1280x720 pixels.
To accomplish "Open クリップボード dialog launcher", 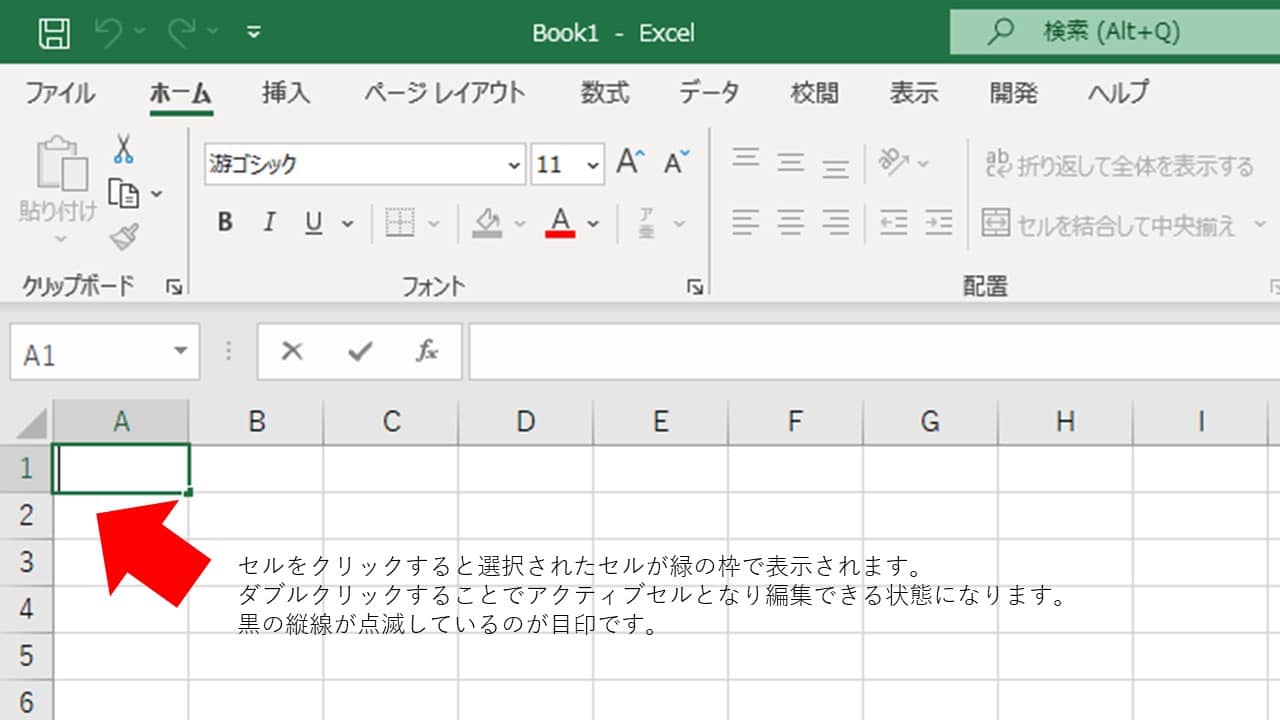I will [x=174, y=288].
